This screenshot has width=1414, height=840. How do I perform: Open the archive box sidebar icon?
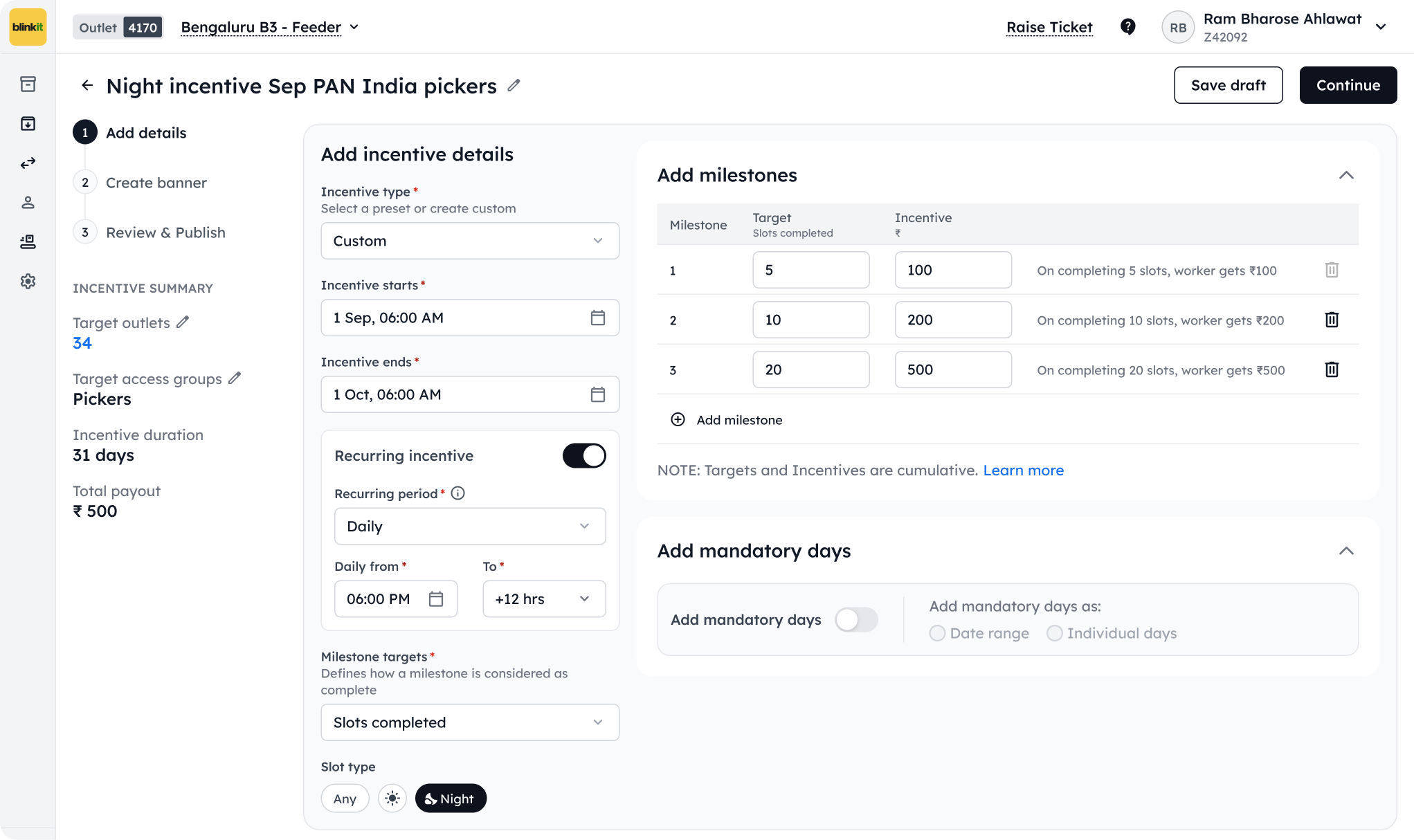pyautogui.click(x=28, y=84)
